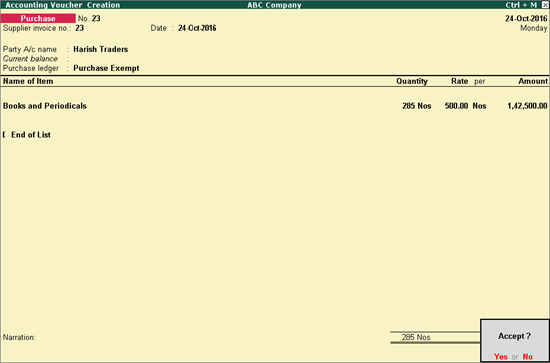Click the per unit Nos field
550x363 pixels.
point(479,106)
